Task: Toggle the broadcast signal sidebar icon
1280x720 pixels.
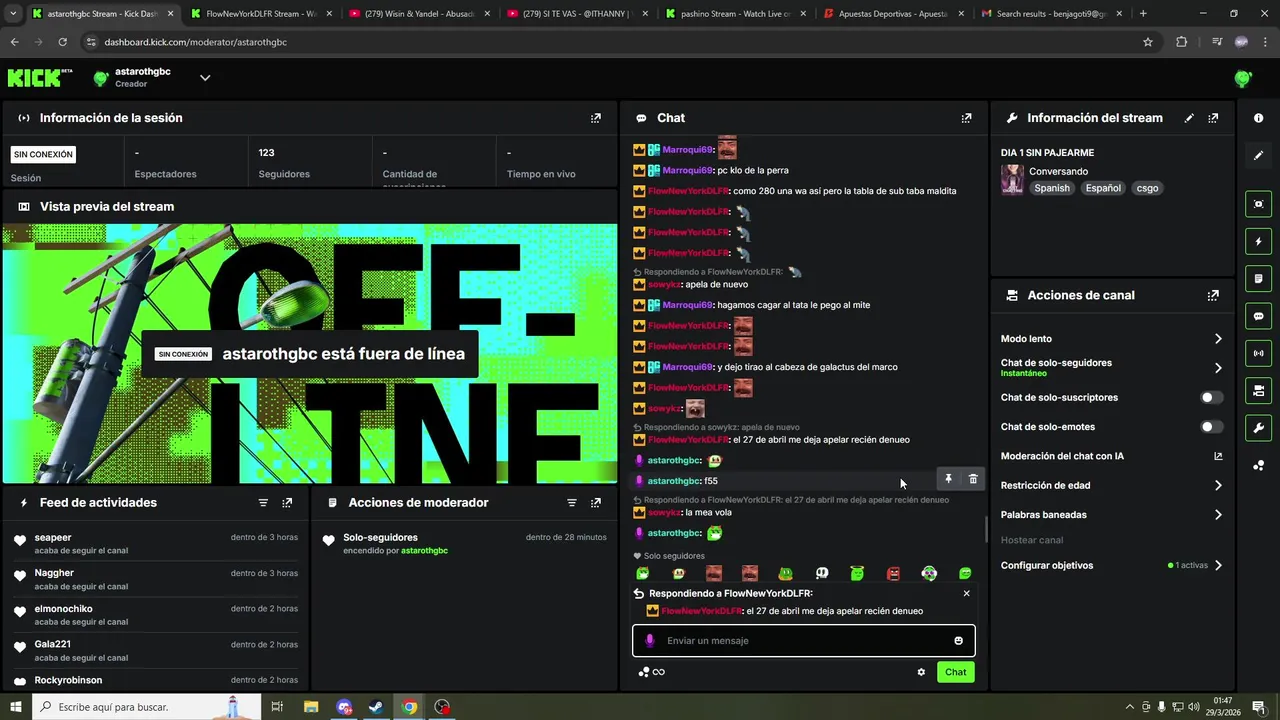Action: point(1258,353)
